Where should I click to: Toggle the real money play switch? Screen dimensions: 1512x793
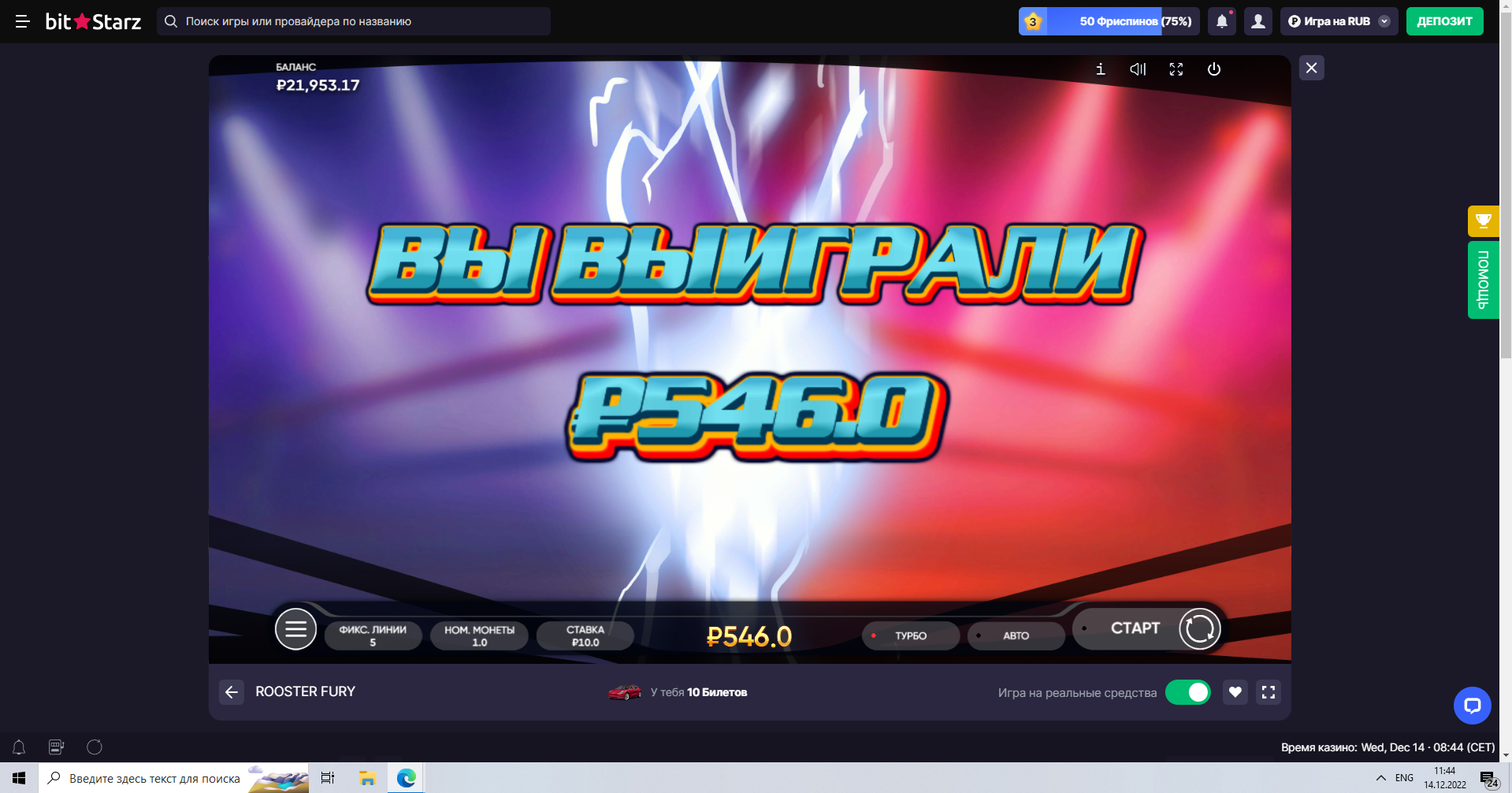coord(1188,692)
